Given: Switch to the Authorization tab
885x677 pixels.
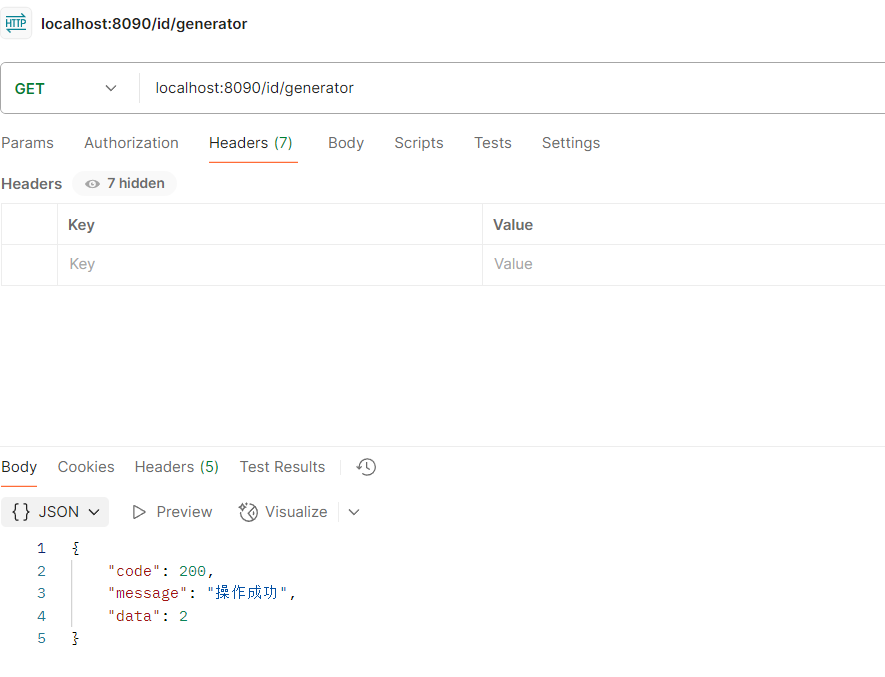Looking at the screenshot, I should tap(131, 143).
